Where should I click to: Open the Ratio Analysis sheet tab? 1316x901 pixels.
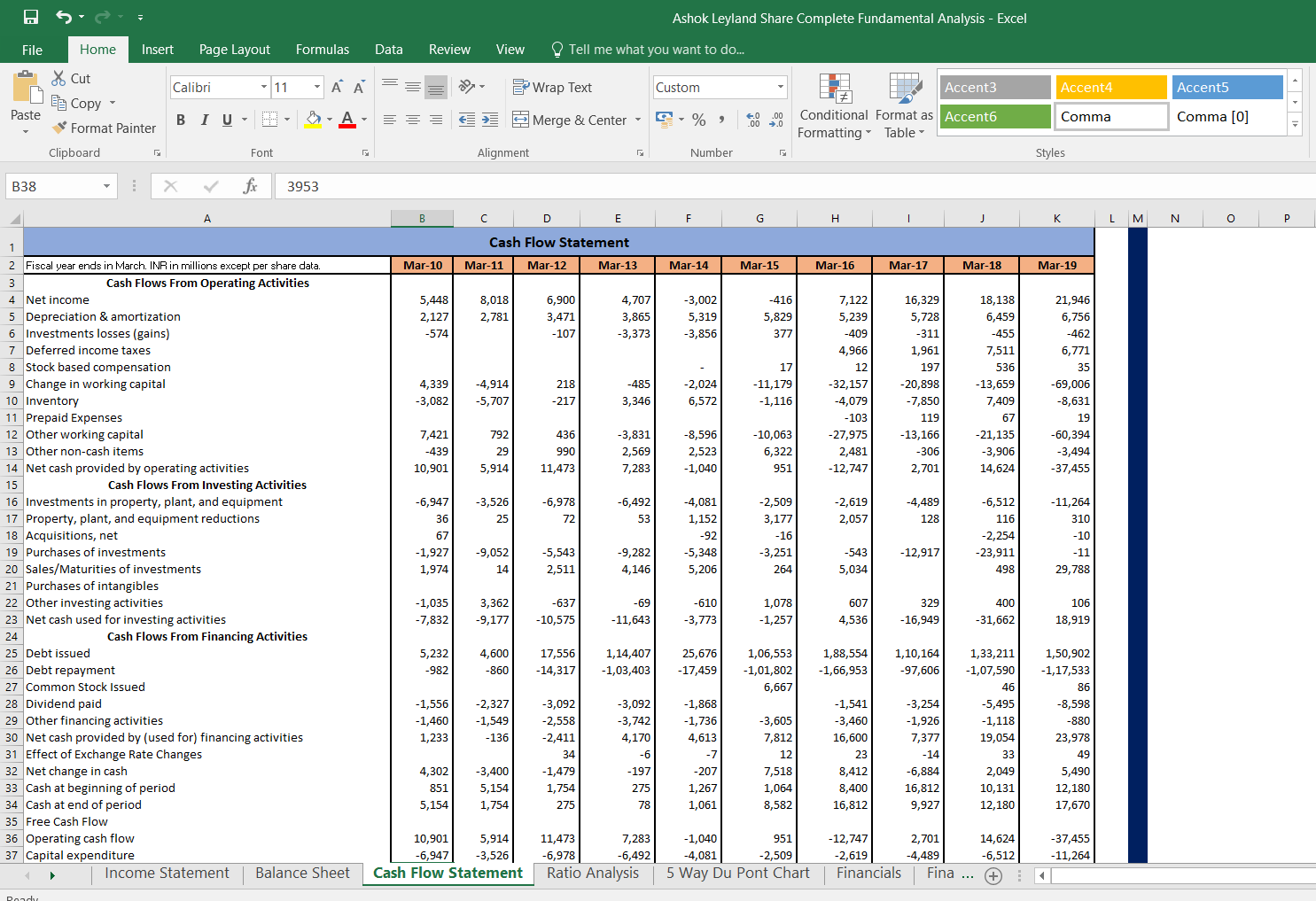(x=593, y=874)
